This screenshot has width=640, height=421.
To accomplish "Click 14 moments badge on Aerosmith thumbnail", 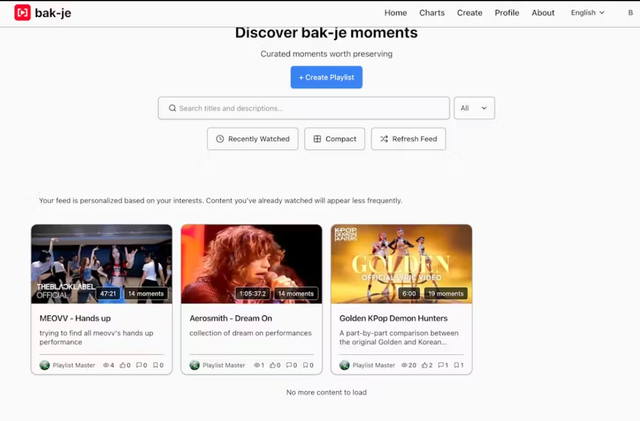I will pos(296,293).
